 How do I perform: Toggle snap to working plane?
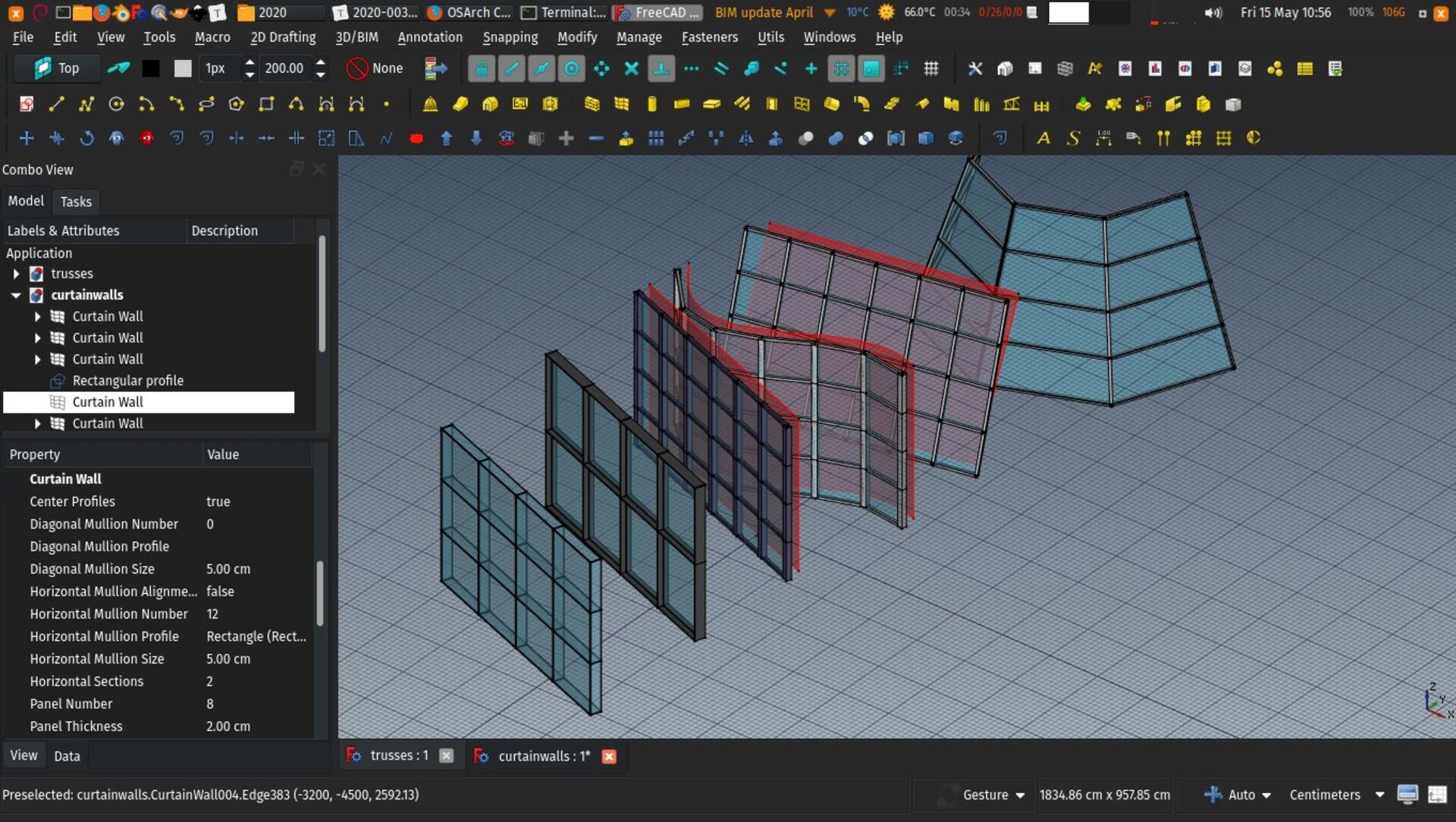871,68
